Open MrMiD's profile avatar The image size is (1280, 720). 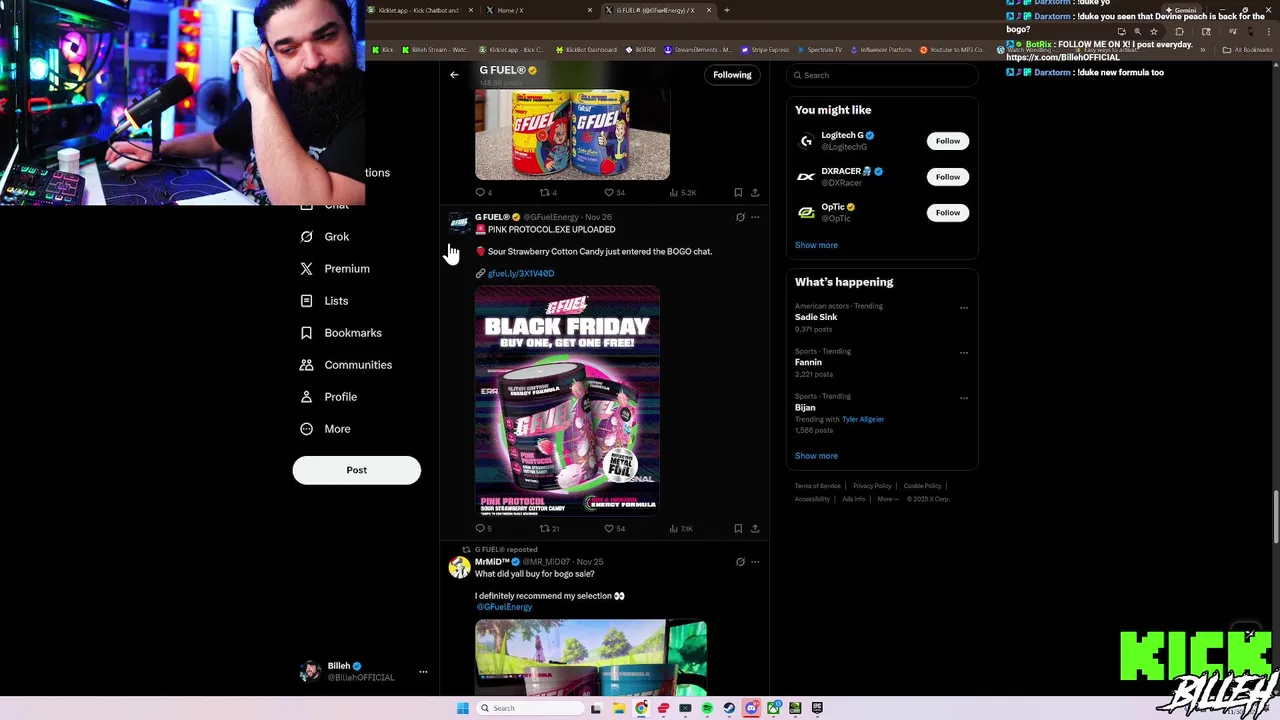click(459, 568)
